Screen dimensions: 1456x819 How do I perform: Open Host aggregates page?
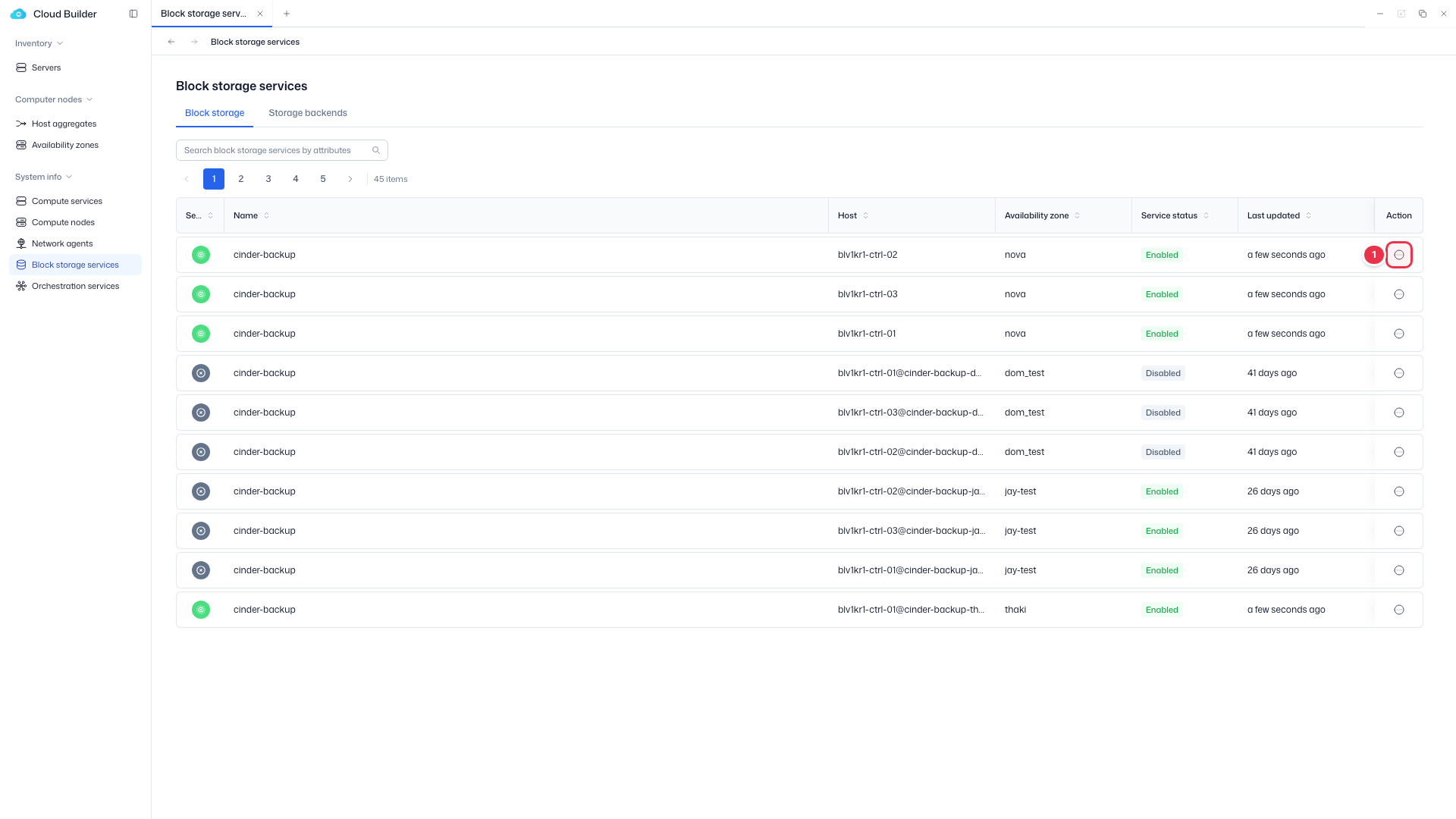click(x=64, y=124)
